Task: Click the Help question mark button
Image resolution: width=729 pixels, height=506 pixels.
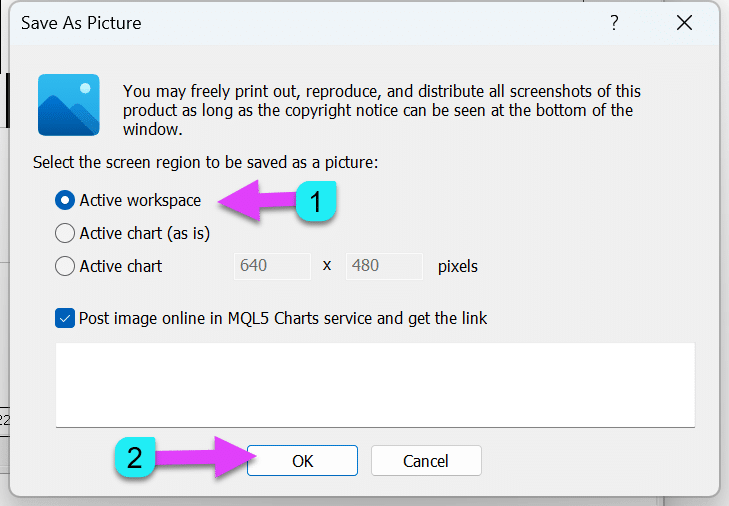Action: point(614,23)
